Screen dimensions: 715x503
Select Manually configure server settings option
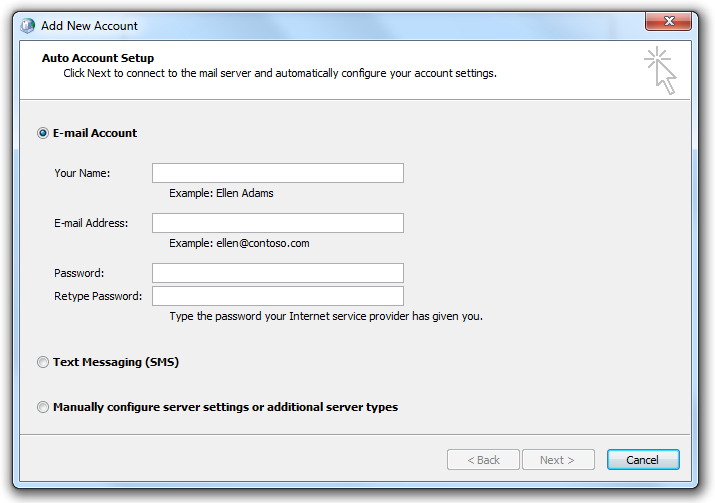click(x=43, y=407)
